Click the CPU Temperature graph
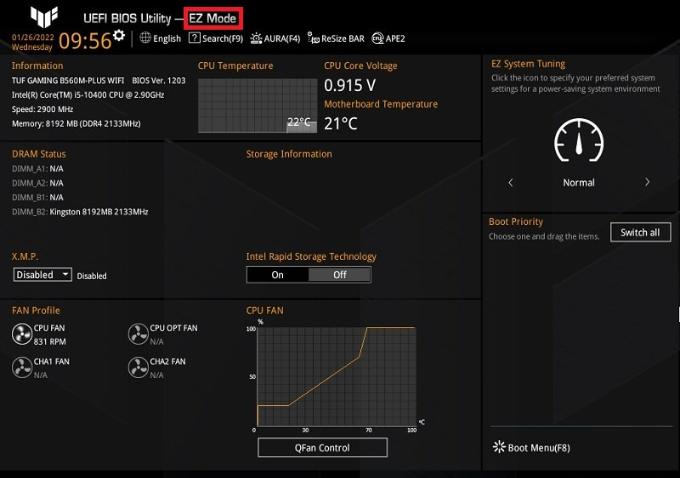Screen dimensions: 680x478 point(258,105)
